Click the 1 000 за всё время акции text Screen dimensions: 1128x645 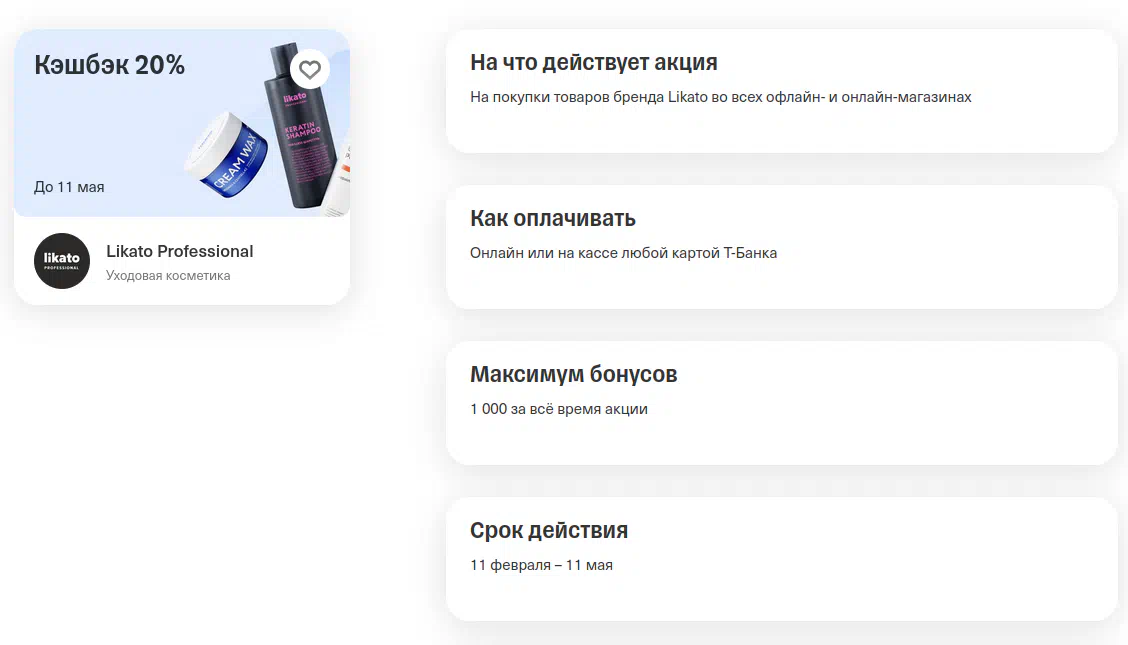559,409
